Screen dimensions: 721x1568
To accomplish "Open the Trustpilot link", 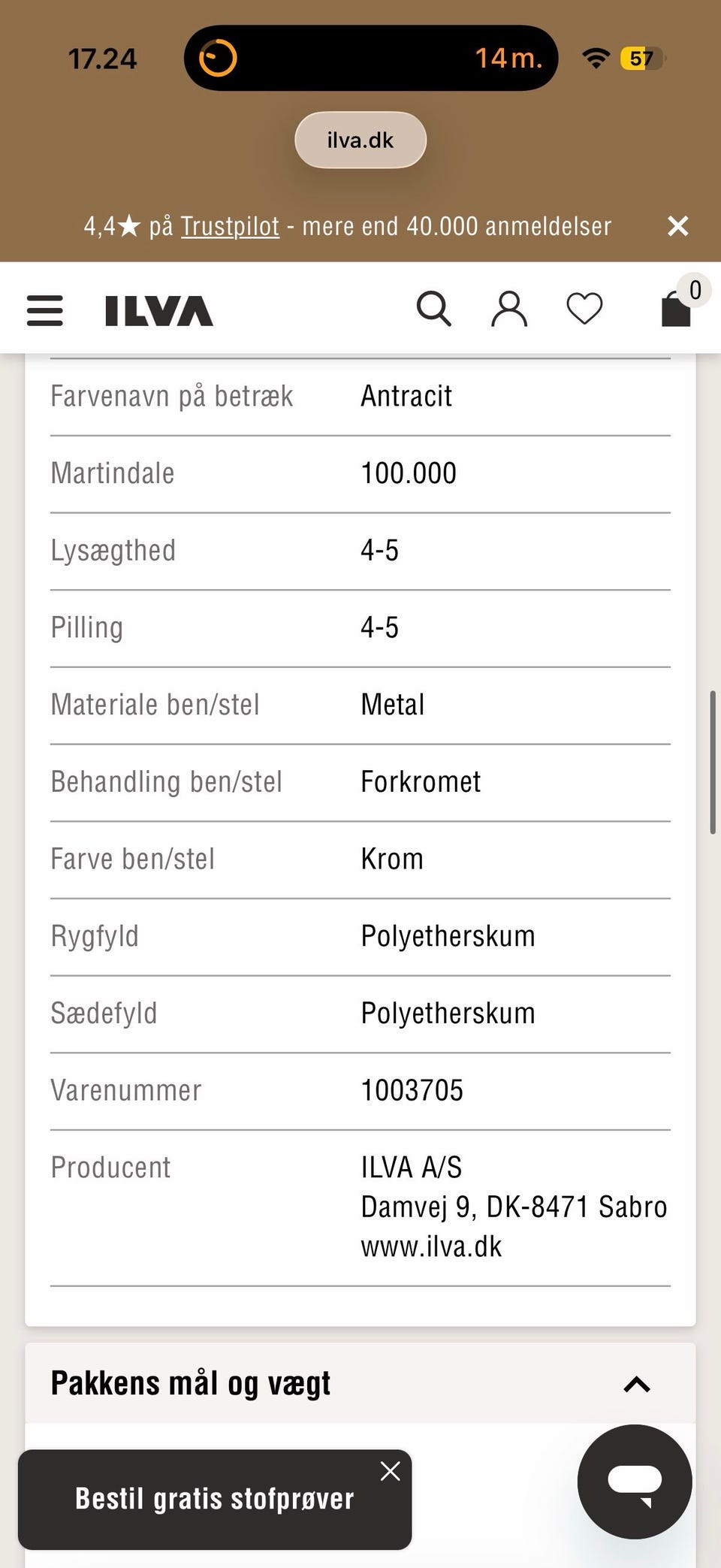I will (230, 226).
